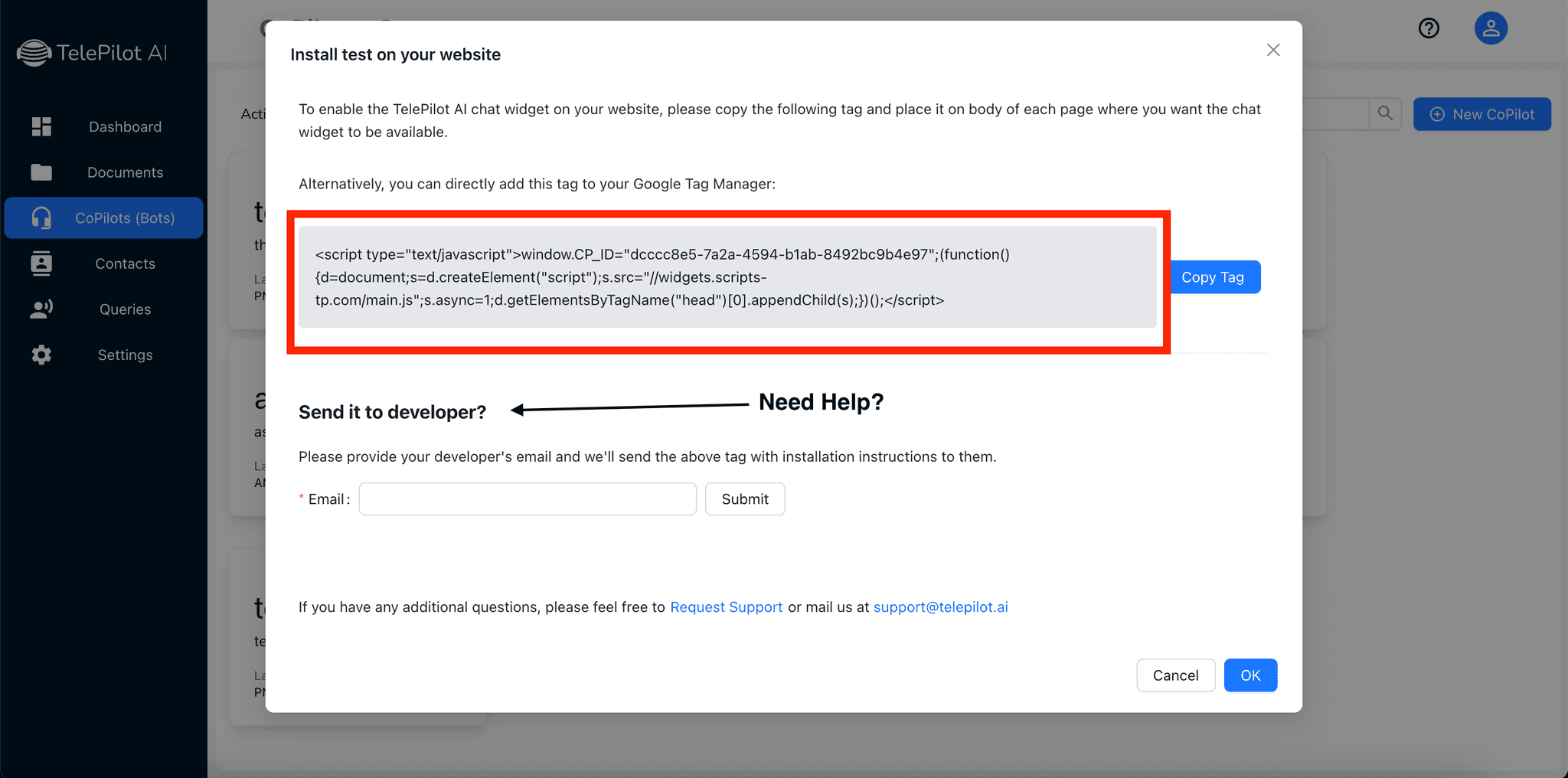Click the search magnifier icon
This screenshot has height=778, width=1568.
click(x=1385, y=114)
